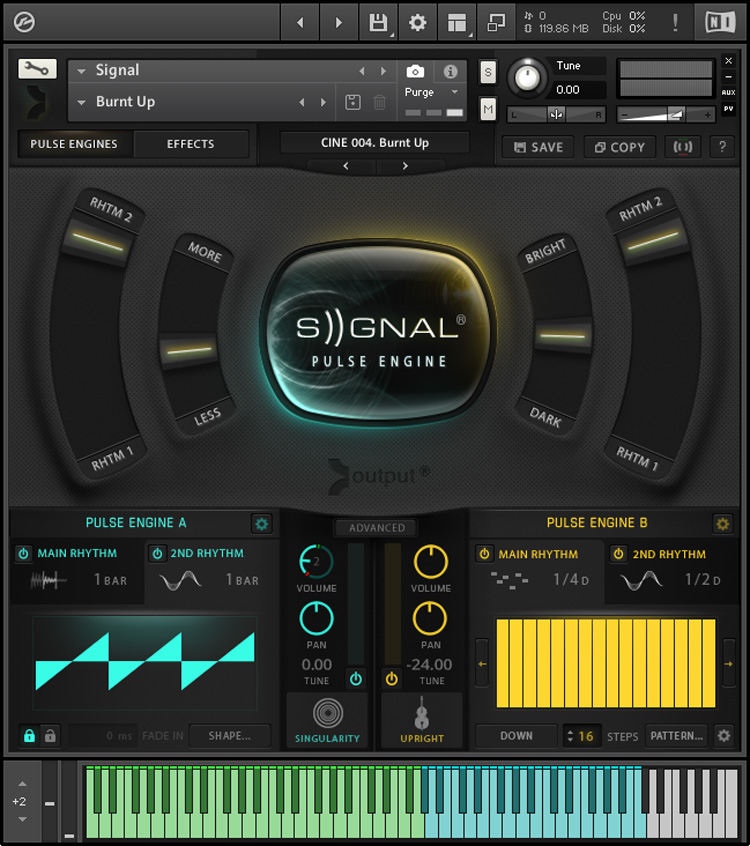Click the MORE/LESS macro slider handle
The width and height of the screenshot is (750, 846).
click(x=189, y=350)
